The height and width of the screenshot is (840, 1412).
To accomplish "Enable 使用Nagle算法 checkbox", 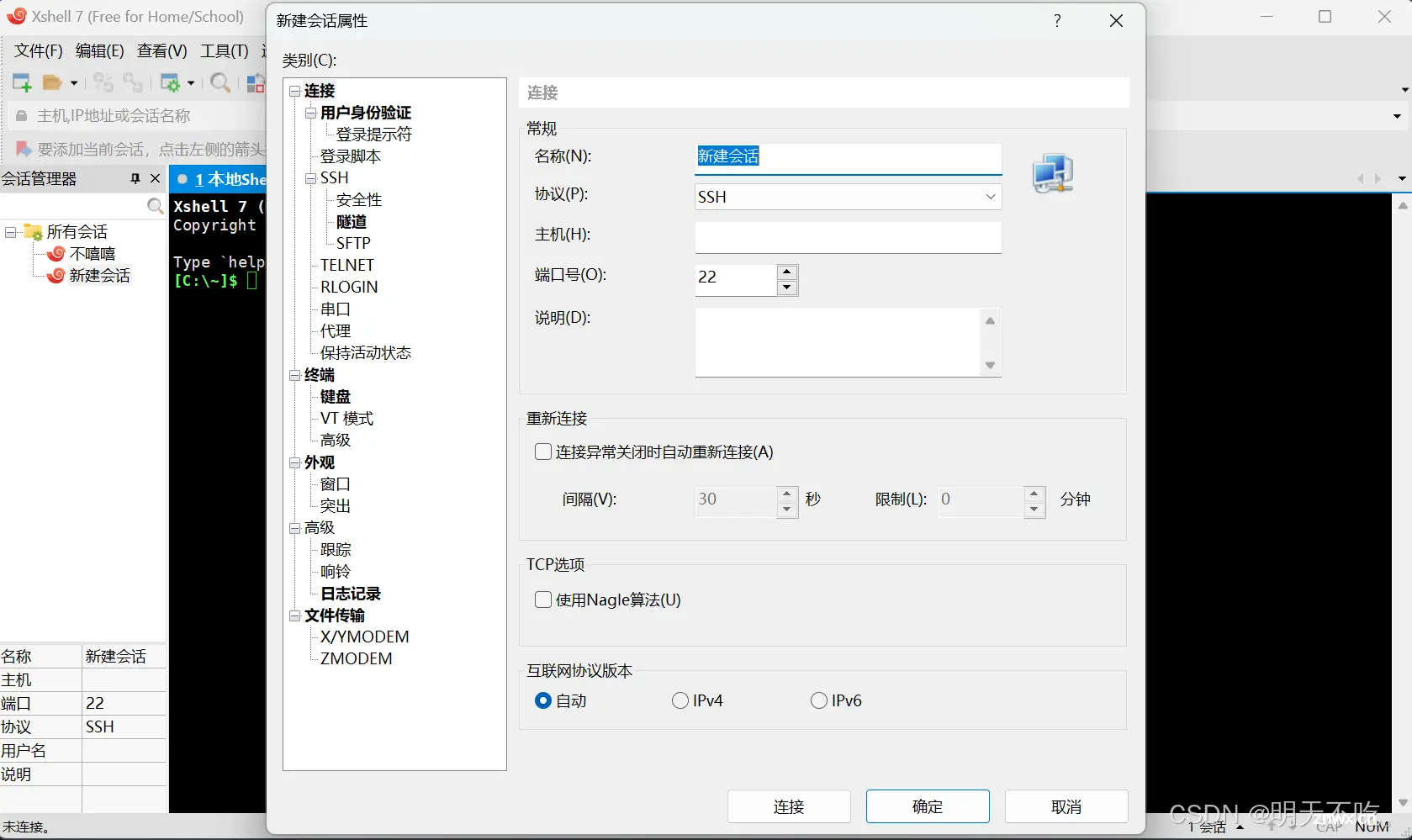I will click(543, 600).
